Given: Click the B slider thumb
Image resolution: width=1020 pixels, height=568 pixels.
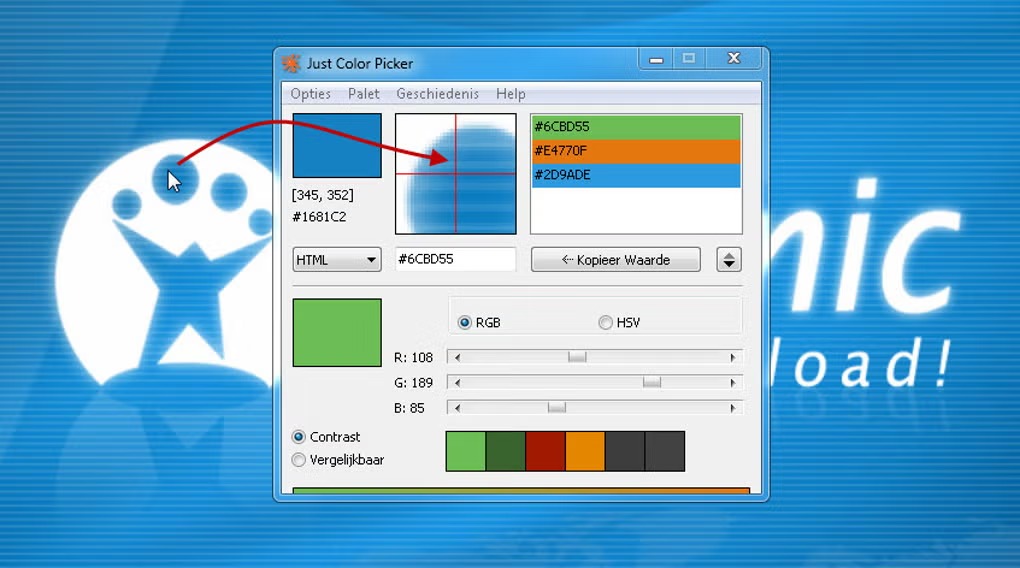Looking at the screenshot, I should click(x=556, y=408).
